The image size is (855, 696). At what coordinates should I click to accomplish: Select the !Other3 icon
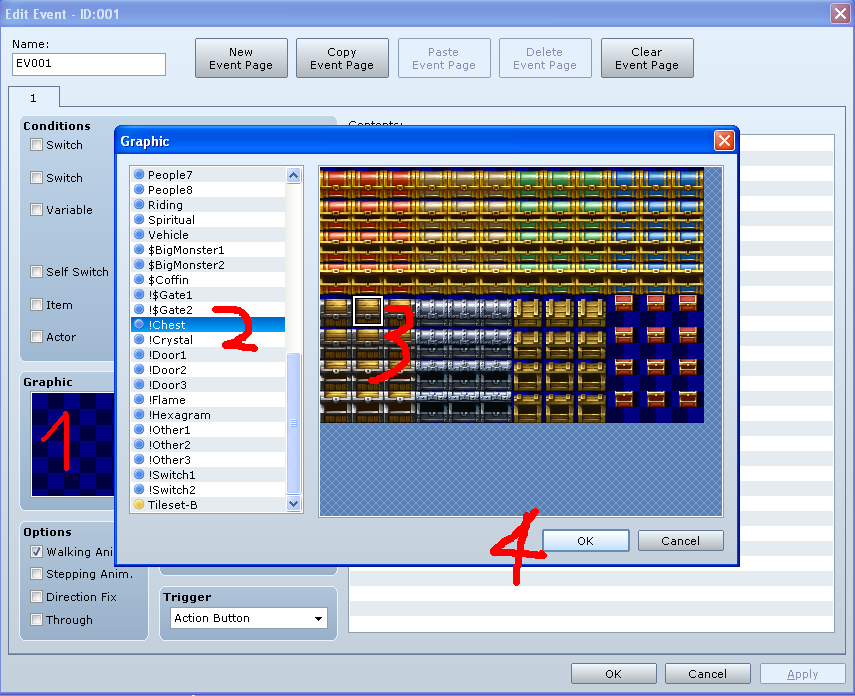139,459
